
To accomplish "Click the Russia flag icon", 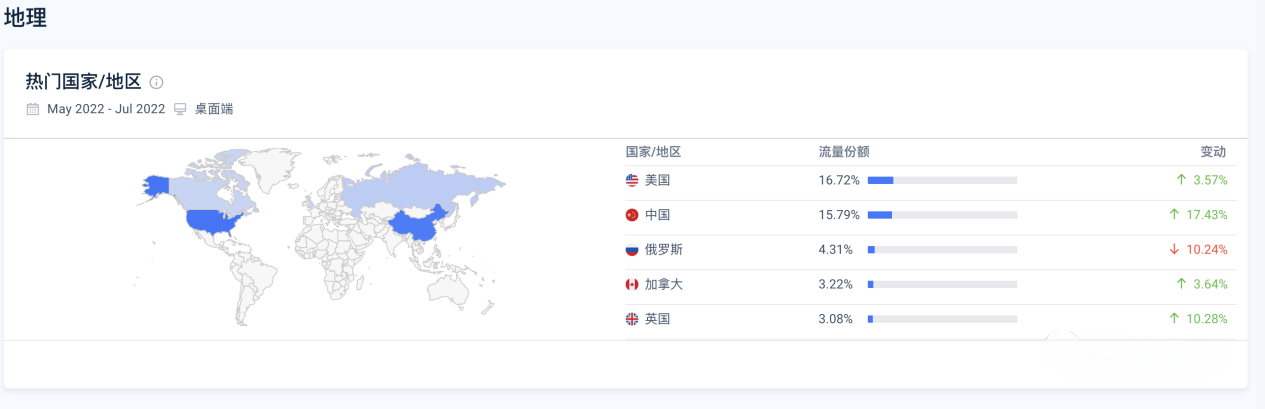I will tap(631, 250).
